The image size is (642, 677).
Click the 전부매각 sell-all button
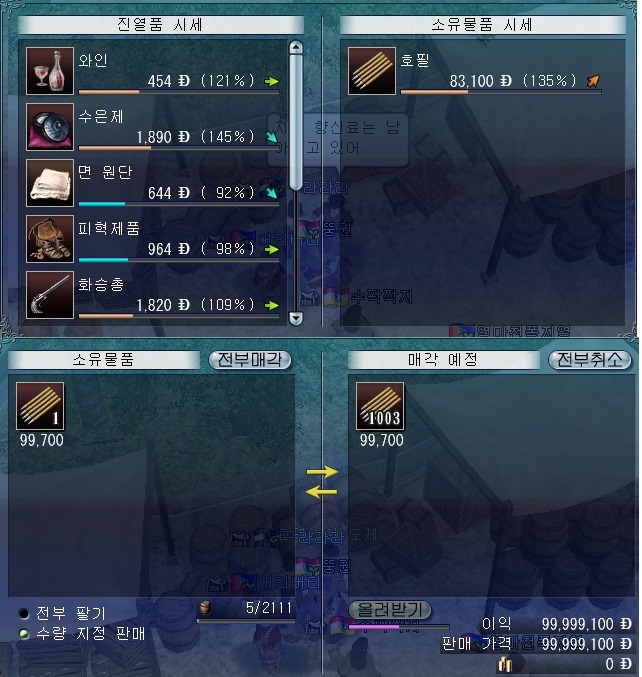(x=250, y=360)
